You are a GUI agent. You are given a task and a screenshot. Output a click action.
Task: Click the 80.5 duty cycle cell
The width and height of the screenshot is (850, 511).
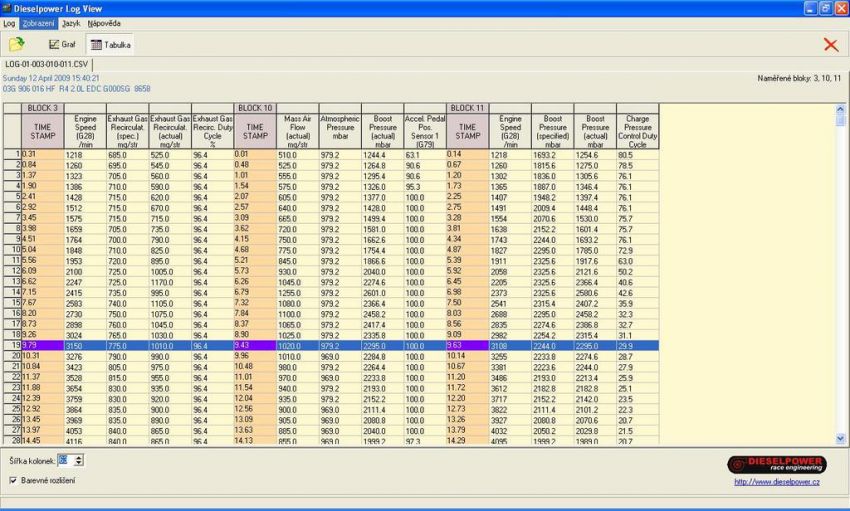coord(638,155)
